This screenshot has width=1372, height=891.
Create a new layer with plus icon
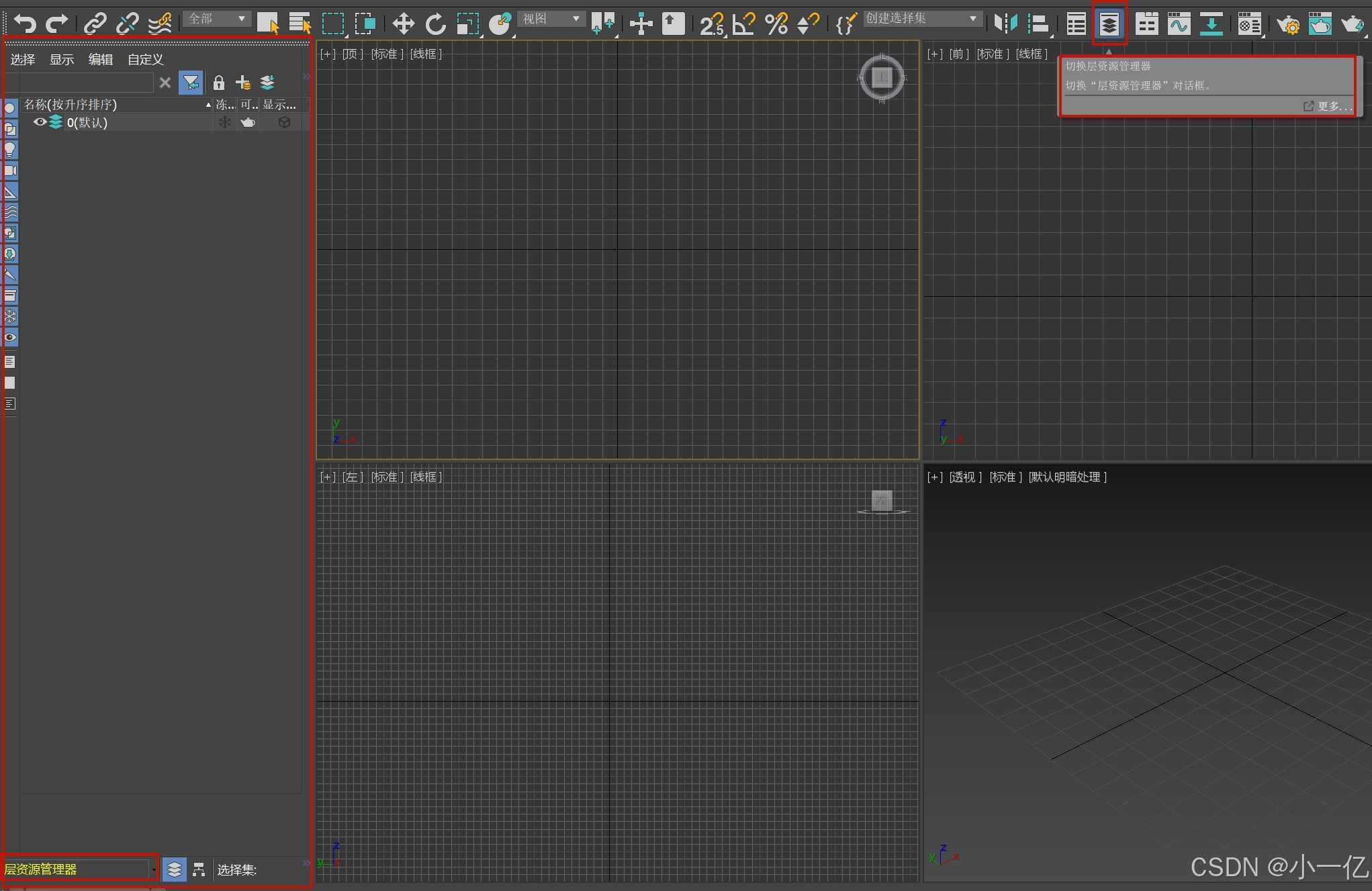click(x=242, y=83)
